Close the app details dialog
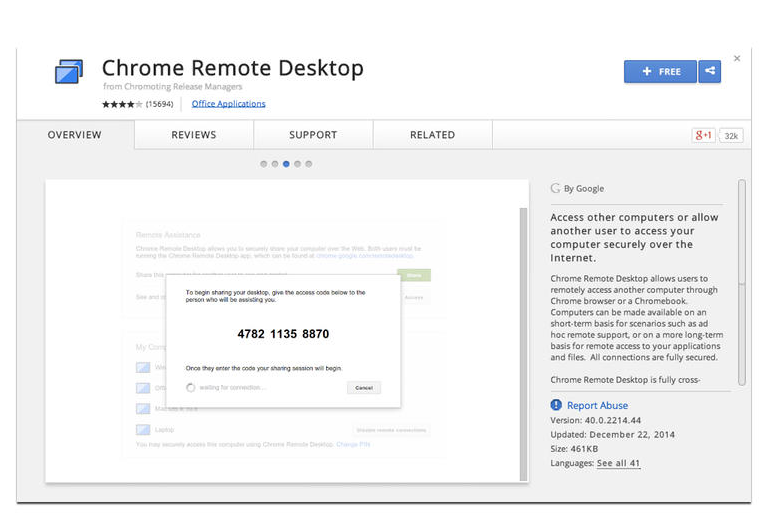 737,58
